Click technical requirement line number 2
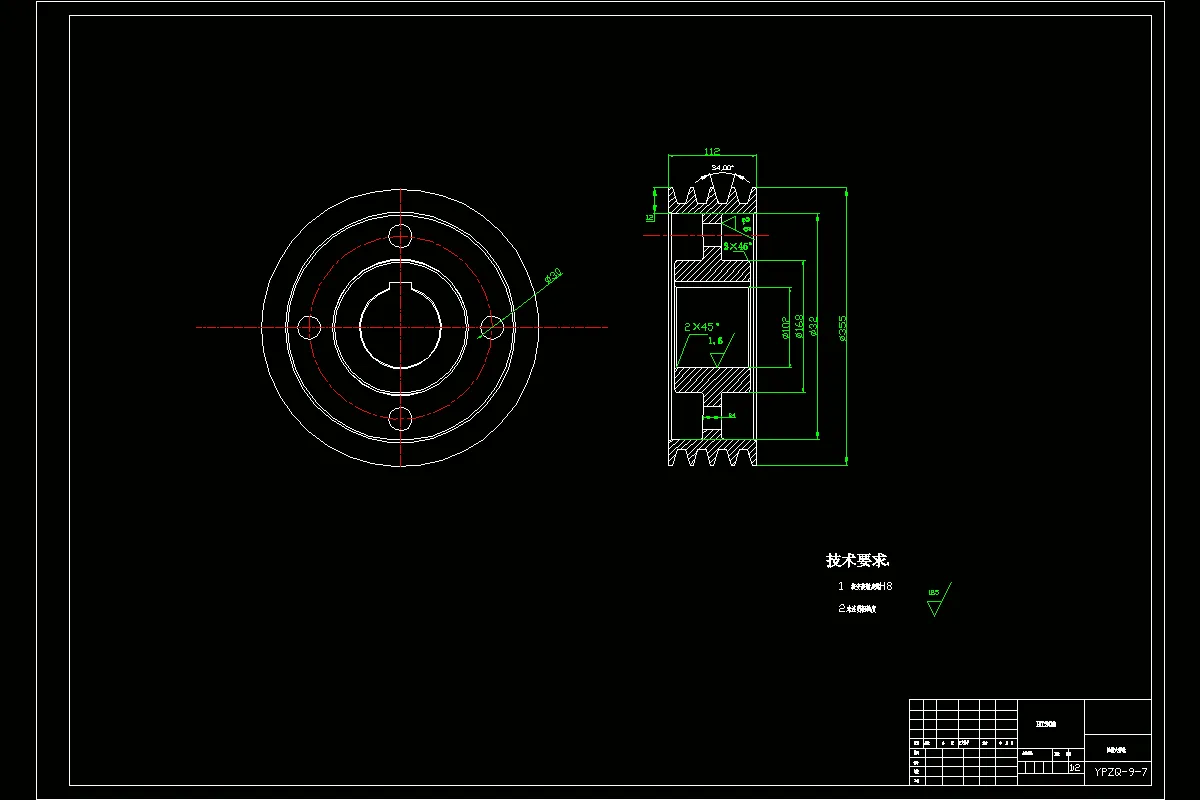1200x800 pixels. 856,608
